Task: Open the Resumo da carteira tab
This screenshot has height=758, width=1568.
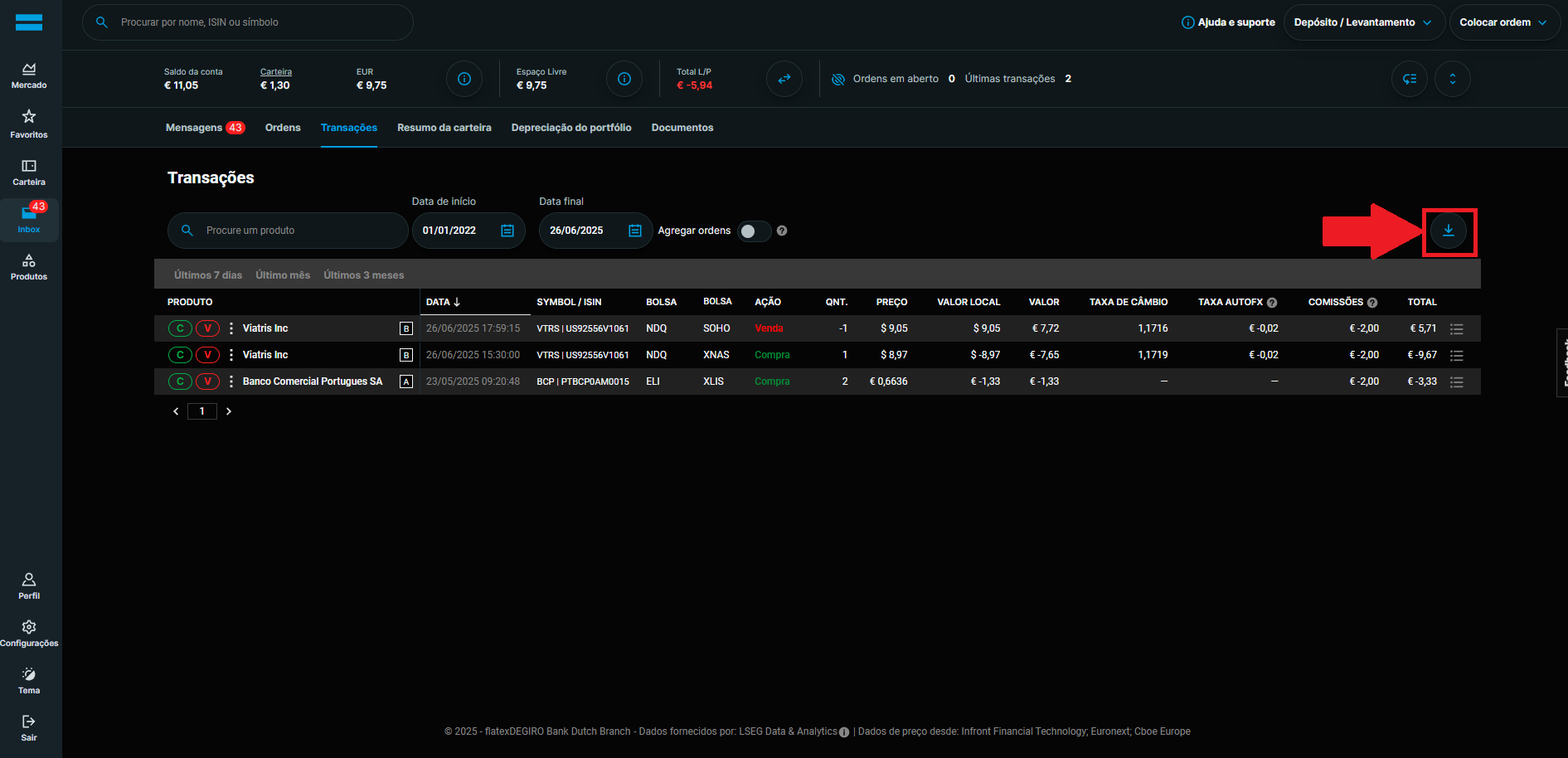Action: coord(444,128)
